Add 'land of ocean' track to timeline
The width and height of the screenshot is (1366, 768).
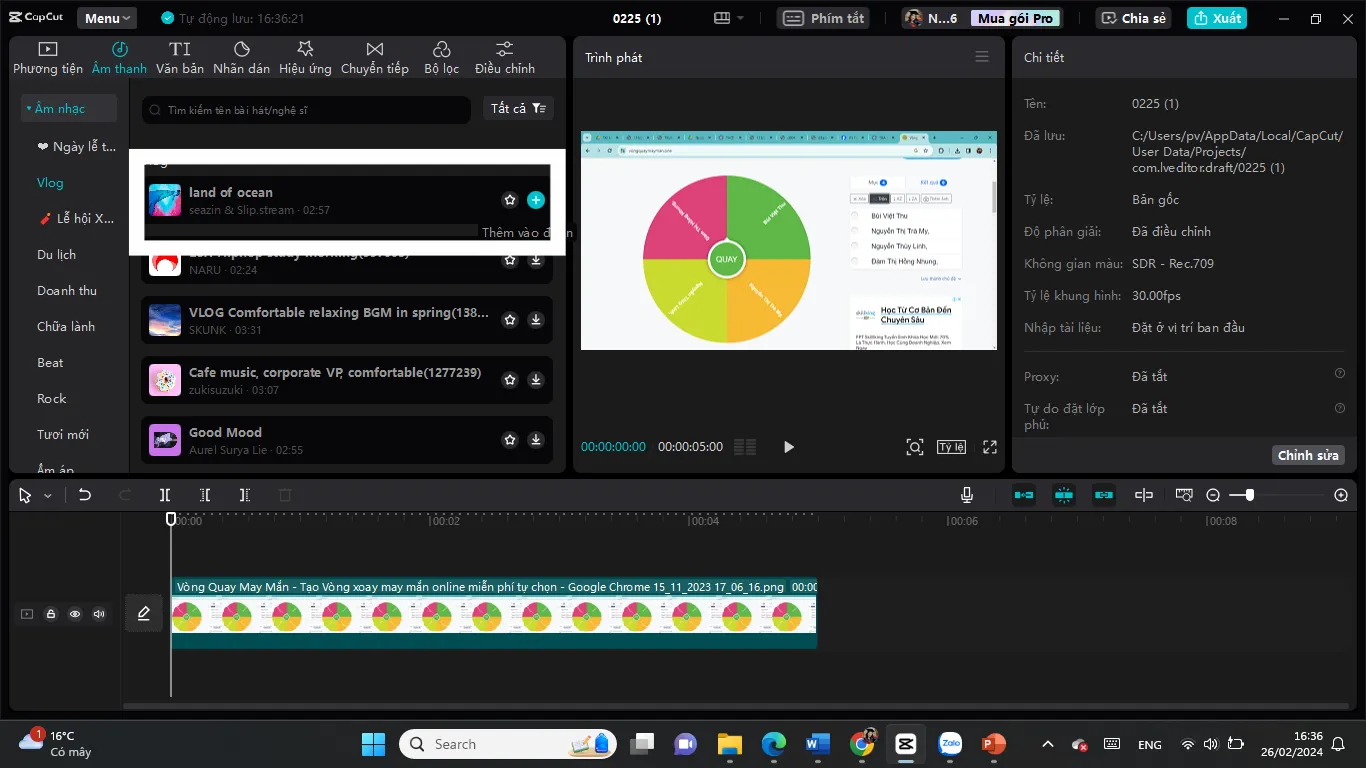pos(536,200)
